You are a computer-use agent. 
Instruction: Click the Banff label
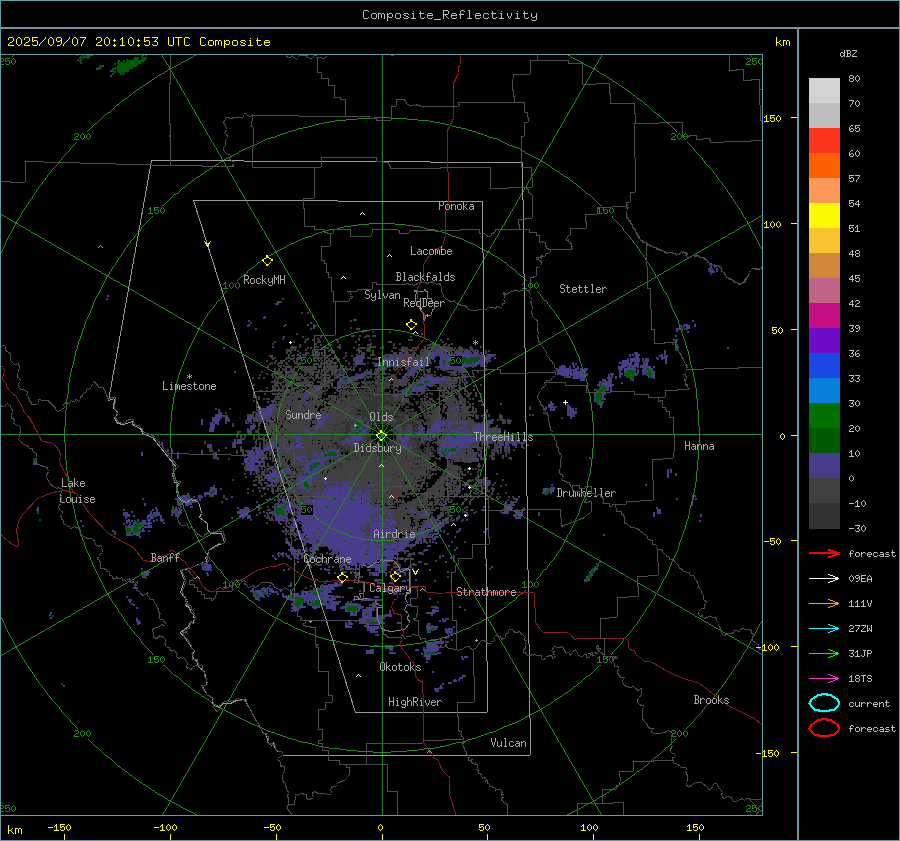pos(165,557)
